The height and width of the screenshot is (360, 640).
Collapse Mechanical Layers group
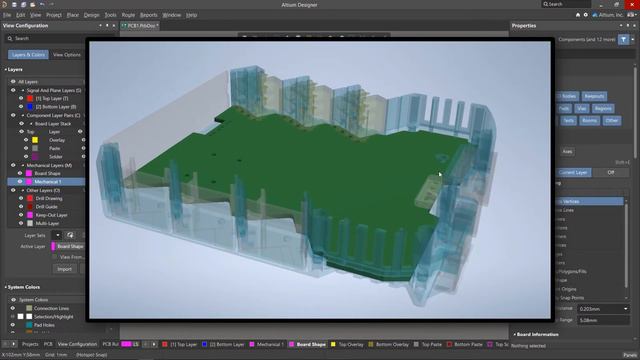click(23, 165)
